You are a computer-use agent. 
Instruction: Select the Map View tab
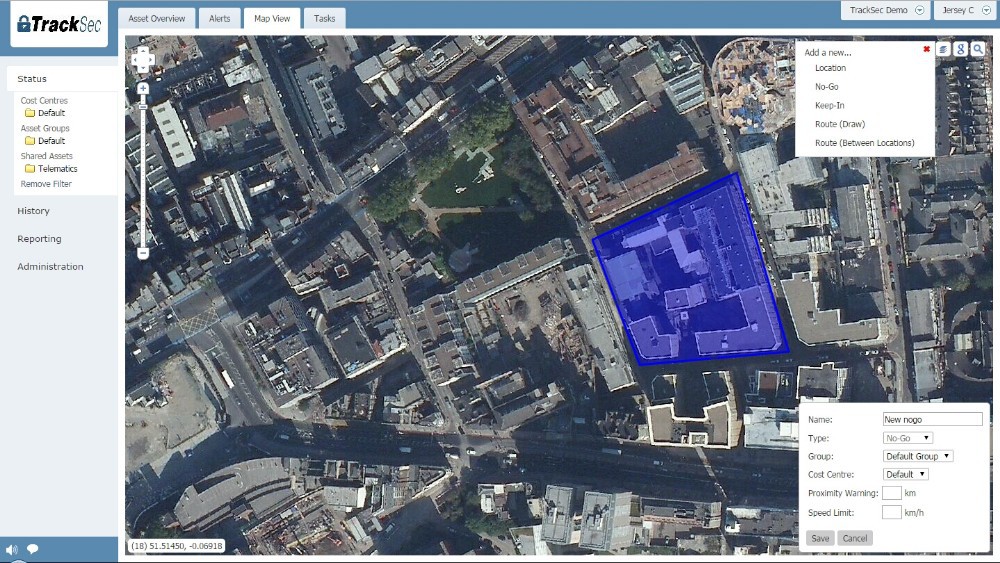[272, 18]
